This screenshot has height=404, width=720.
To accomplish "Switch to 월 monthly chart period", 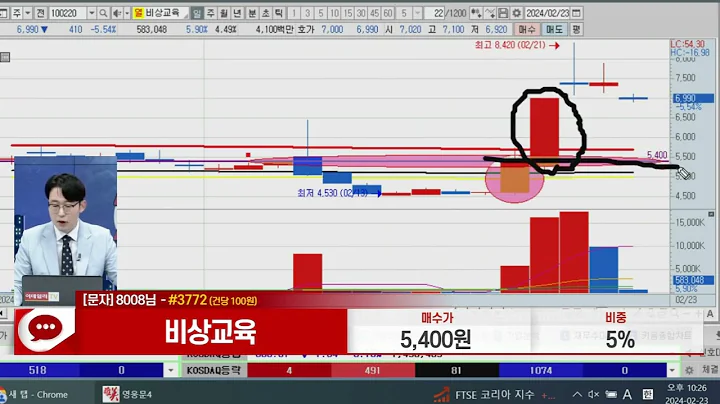I will 224,13.
